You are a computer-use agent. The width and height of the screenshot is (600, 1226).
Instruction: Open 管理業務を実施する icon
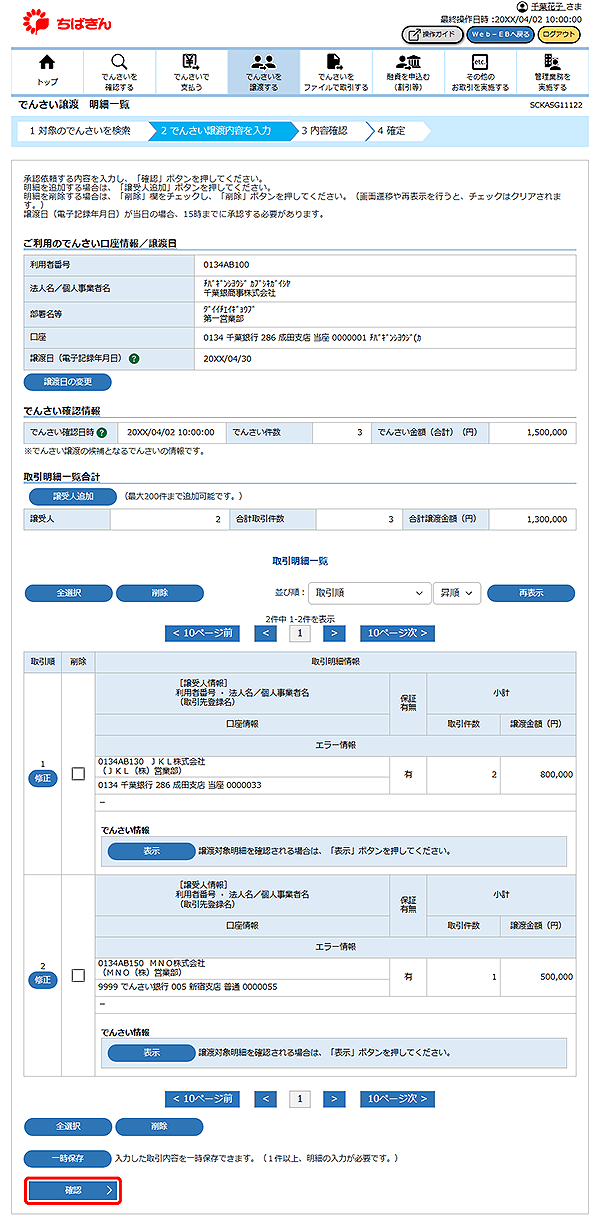coord(552,63)
